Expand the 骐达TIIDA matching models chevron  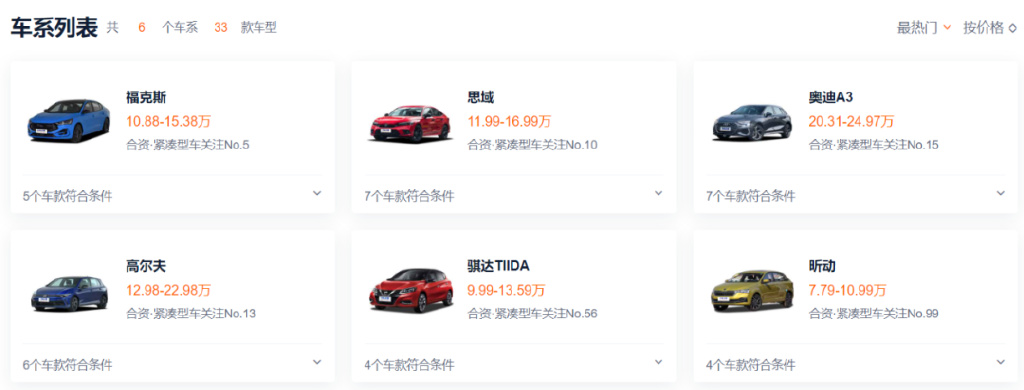click(x=658, y=362)
